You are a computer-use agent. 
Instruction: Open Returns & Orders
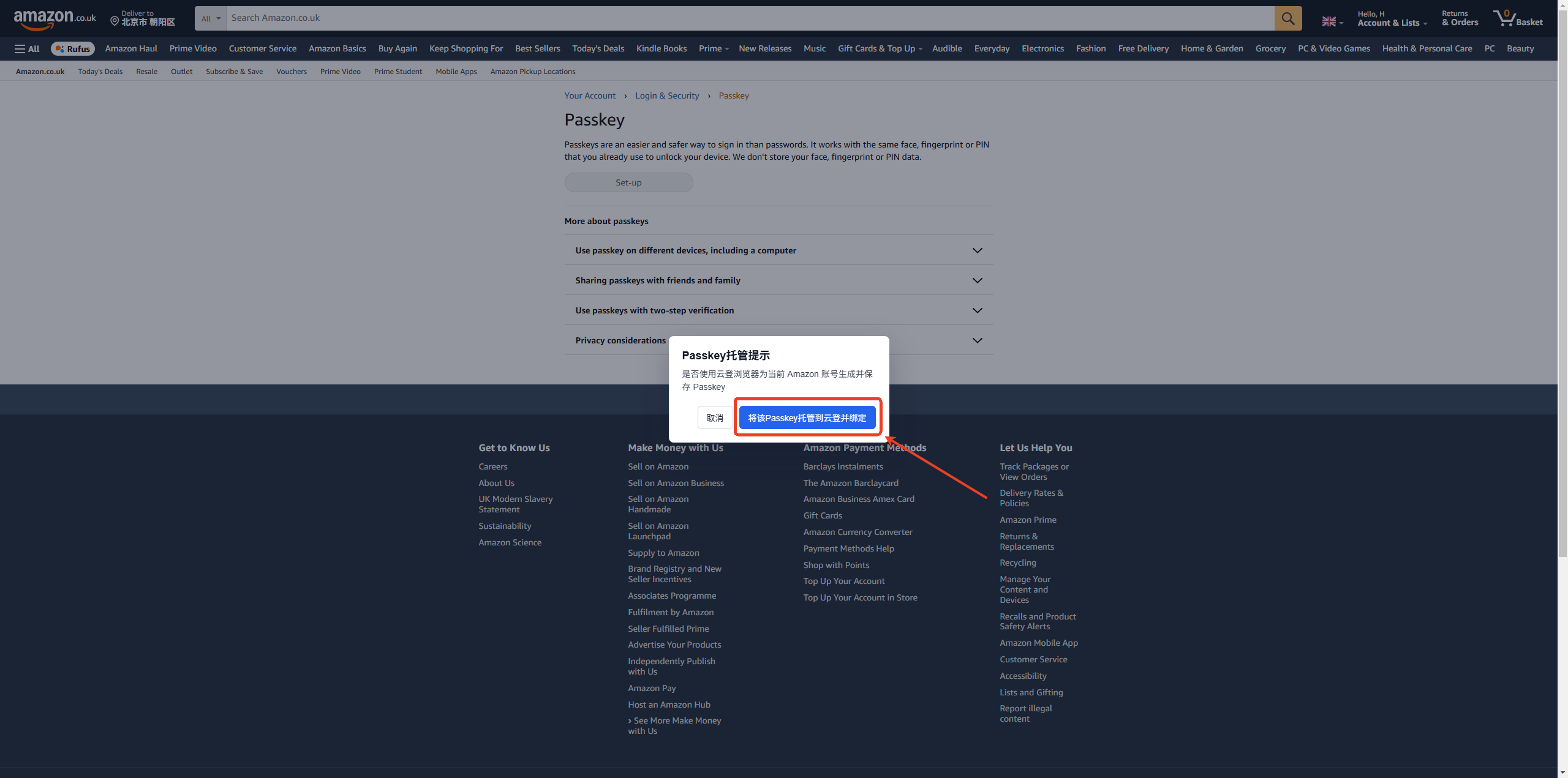tap(1460, 18)
